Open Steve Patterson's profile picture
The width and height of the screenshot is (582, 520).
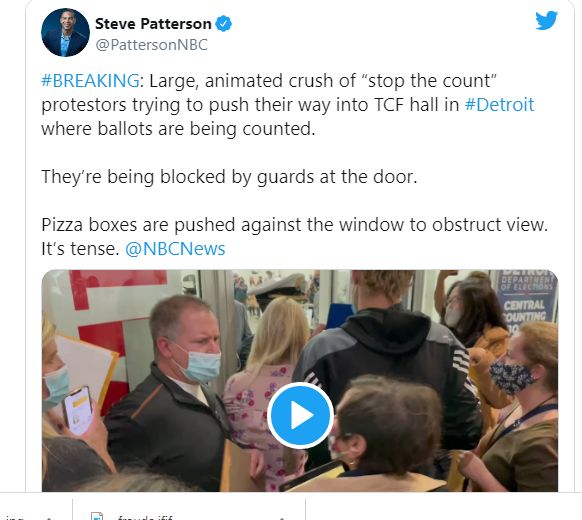pos(65,32)
